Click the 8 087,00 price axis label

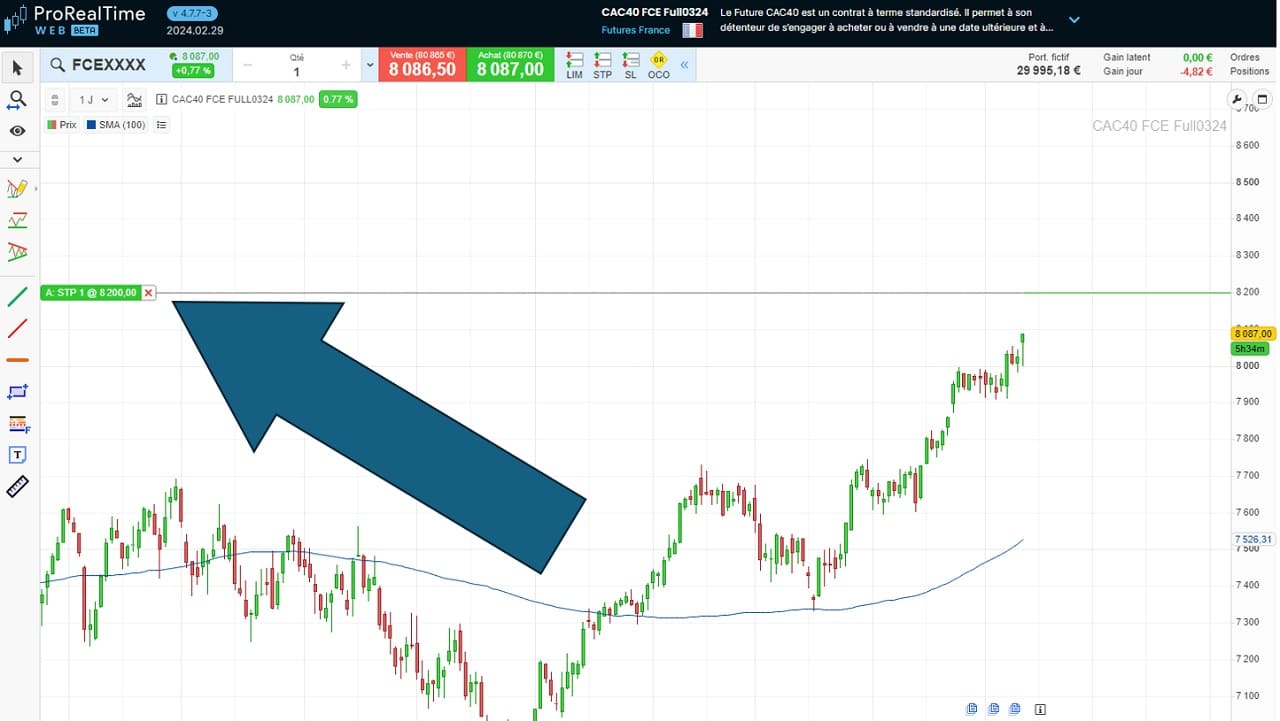pos(1252,333)
